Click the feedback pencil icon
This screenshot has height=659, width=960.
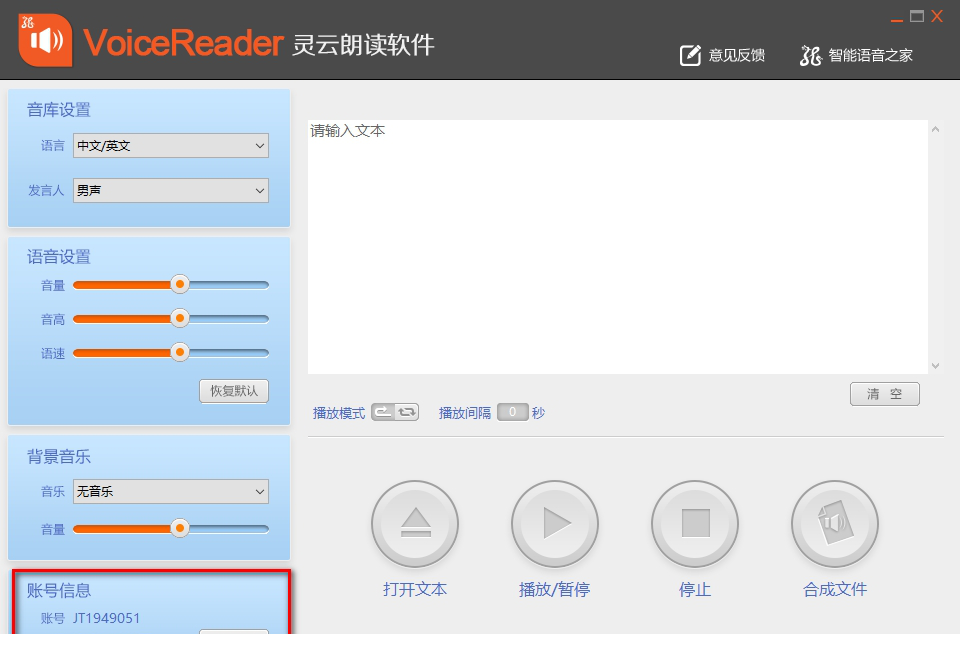(690, 55)
